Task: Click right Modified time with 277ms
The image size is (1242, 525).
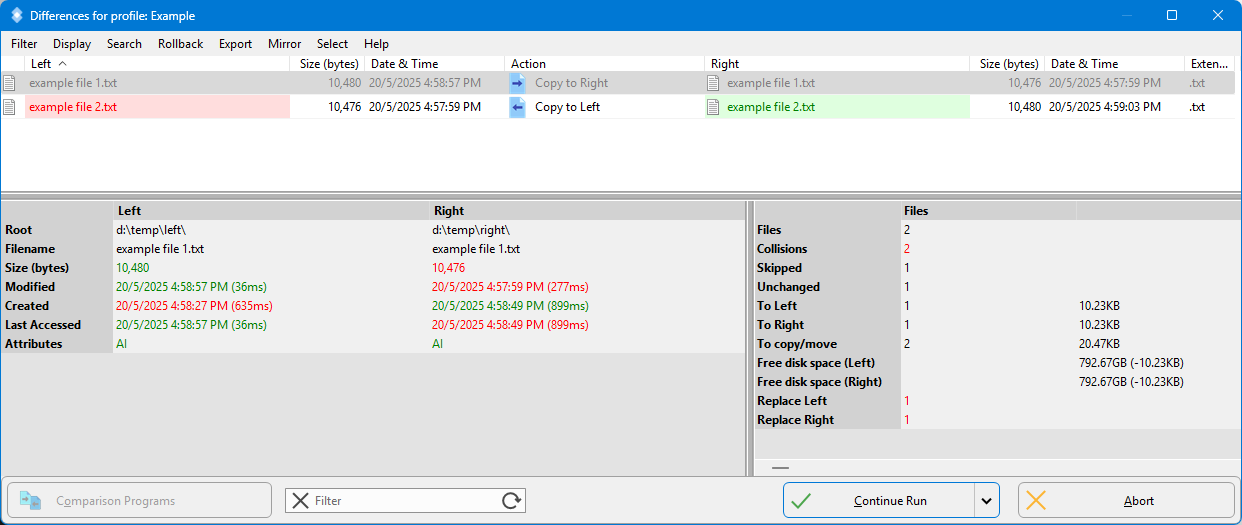Action: pos(509,287)
